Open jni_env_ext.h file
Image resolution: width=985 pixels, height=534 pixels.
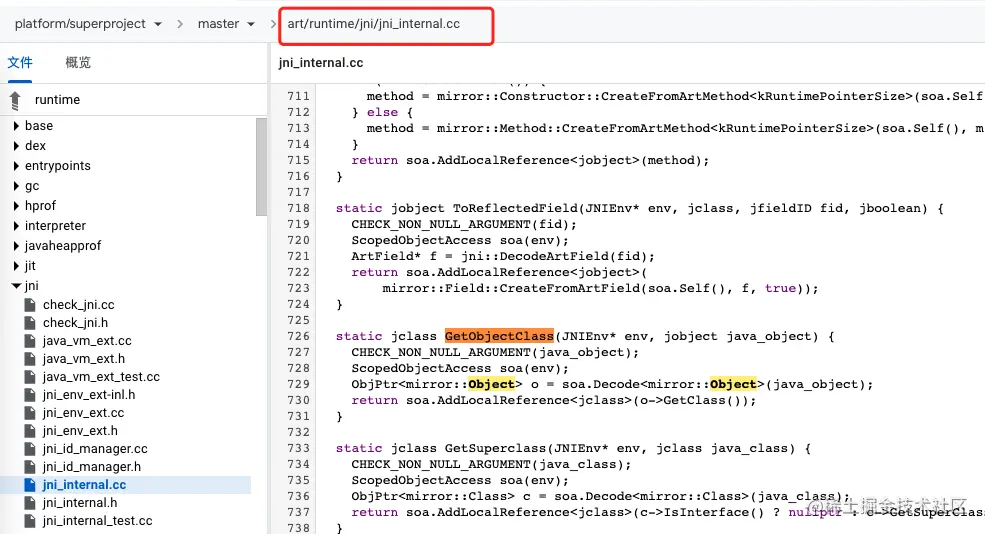point(80,431)
